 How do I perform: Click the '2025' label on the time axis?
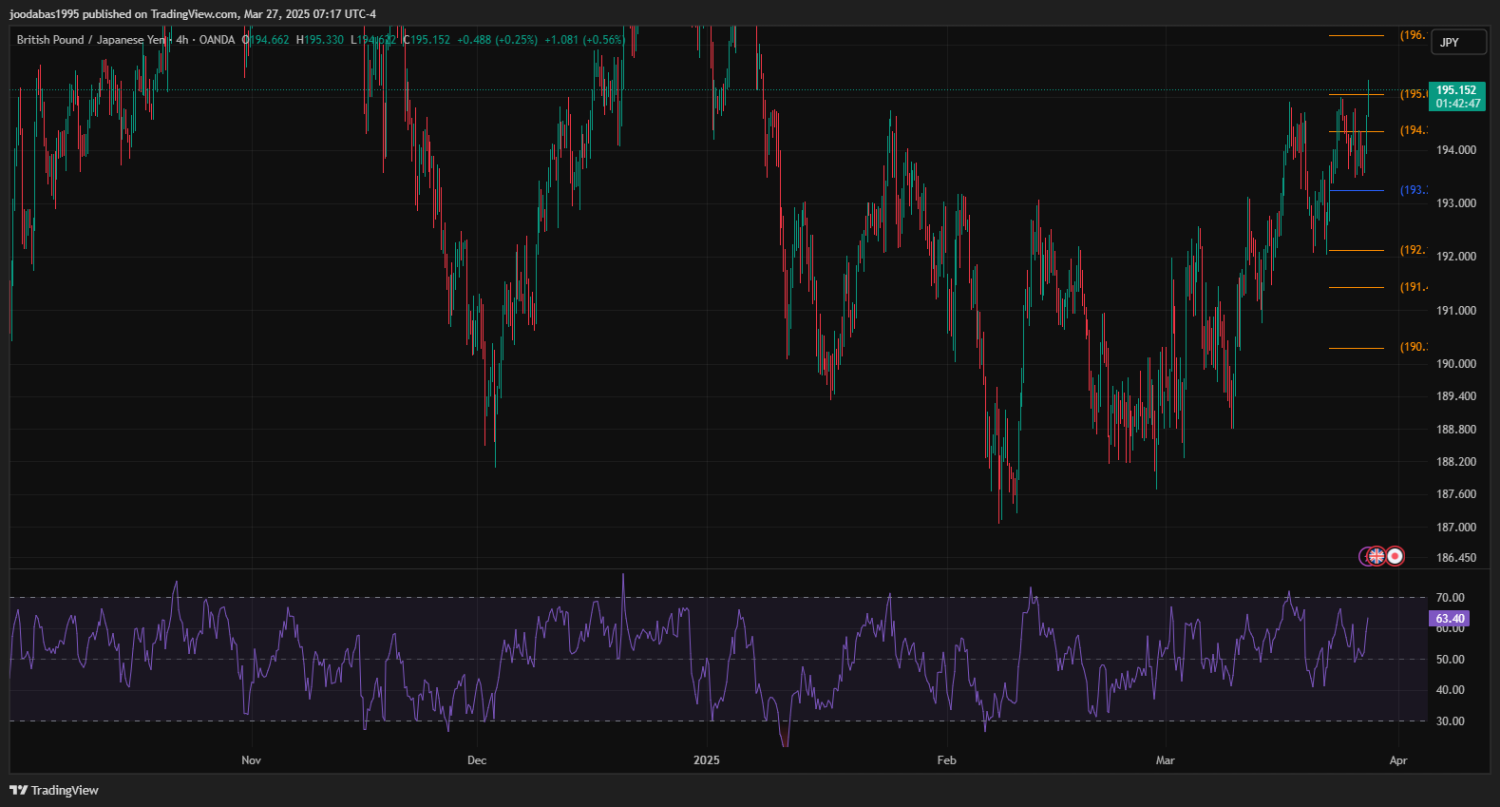click(707, 761)
